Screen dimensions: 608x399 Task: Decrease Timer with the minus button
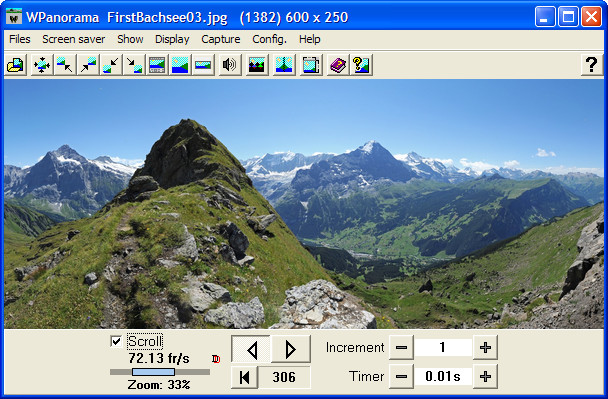pyautogui.click(x=401, y=376)
